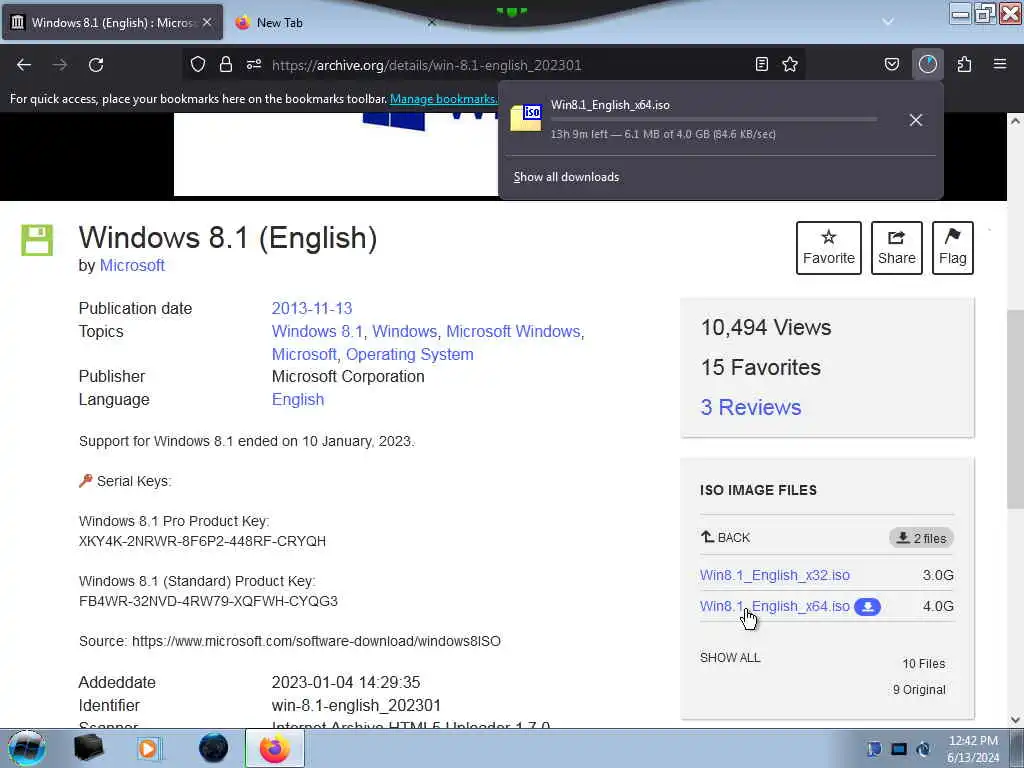Open the list all tabs dropdown arrow

(888, 22)
